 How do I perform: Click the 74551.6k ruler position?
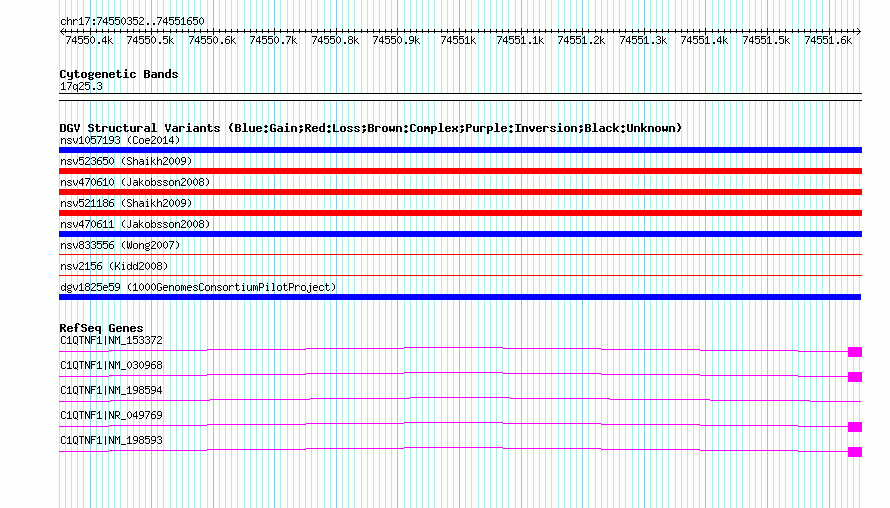(x=828, y=40)
